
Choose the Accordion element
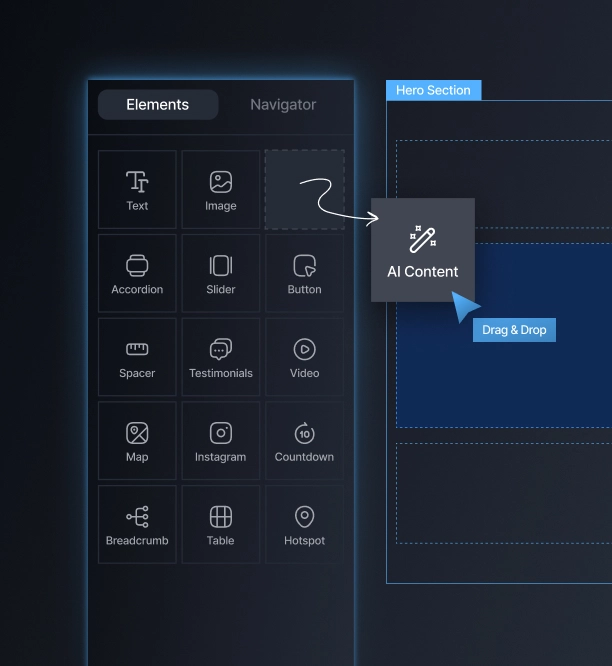[137, 273]
